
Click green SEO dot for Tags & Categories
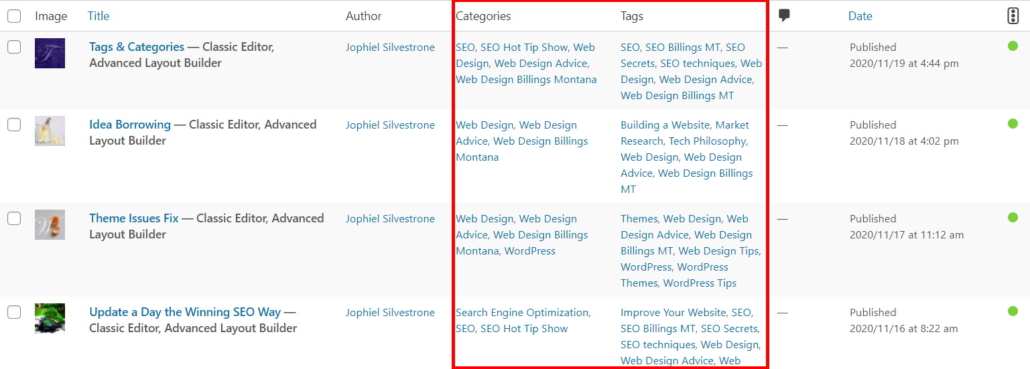(x=1013, y=46)
